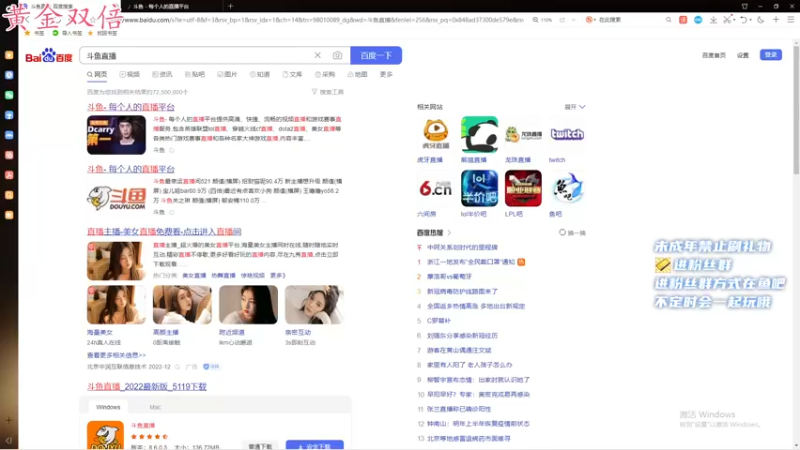Open 直播主播-美女直播免费看 ad link
Viewport: 800px width, 450px height.
tap(164, 232)
